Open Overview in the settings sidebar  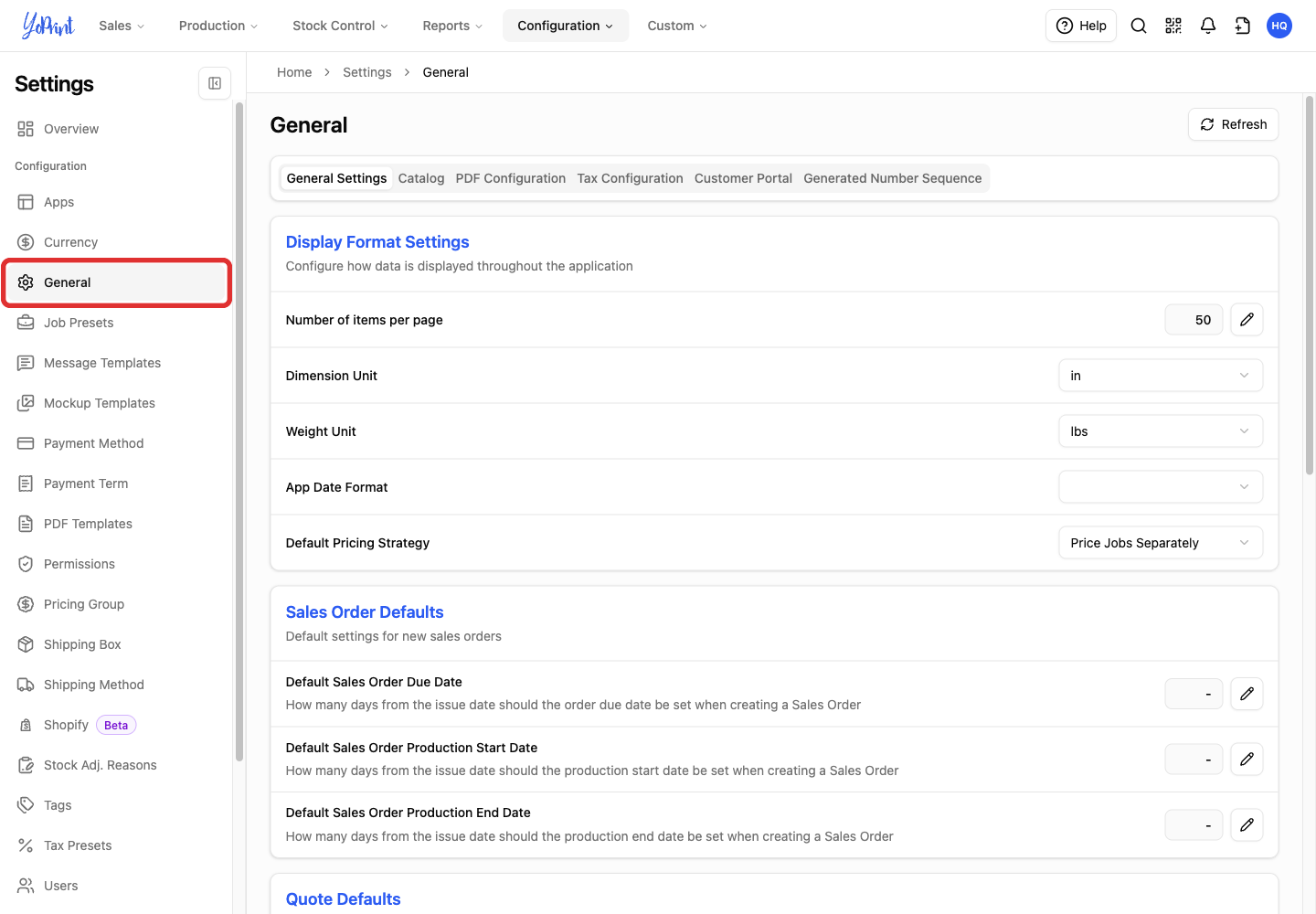116,129
